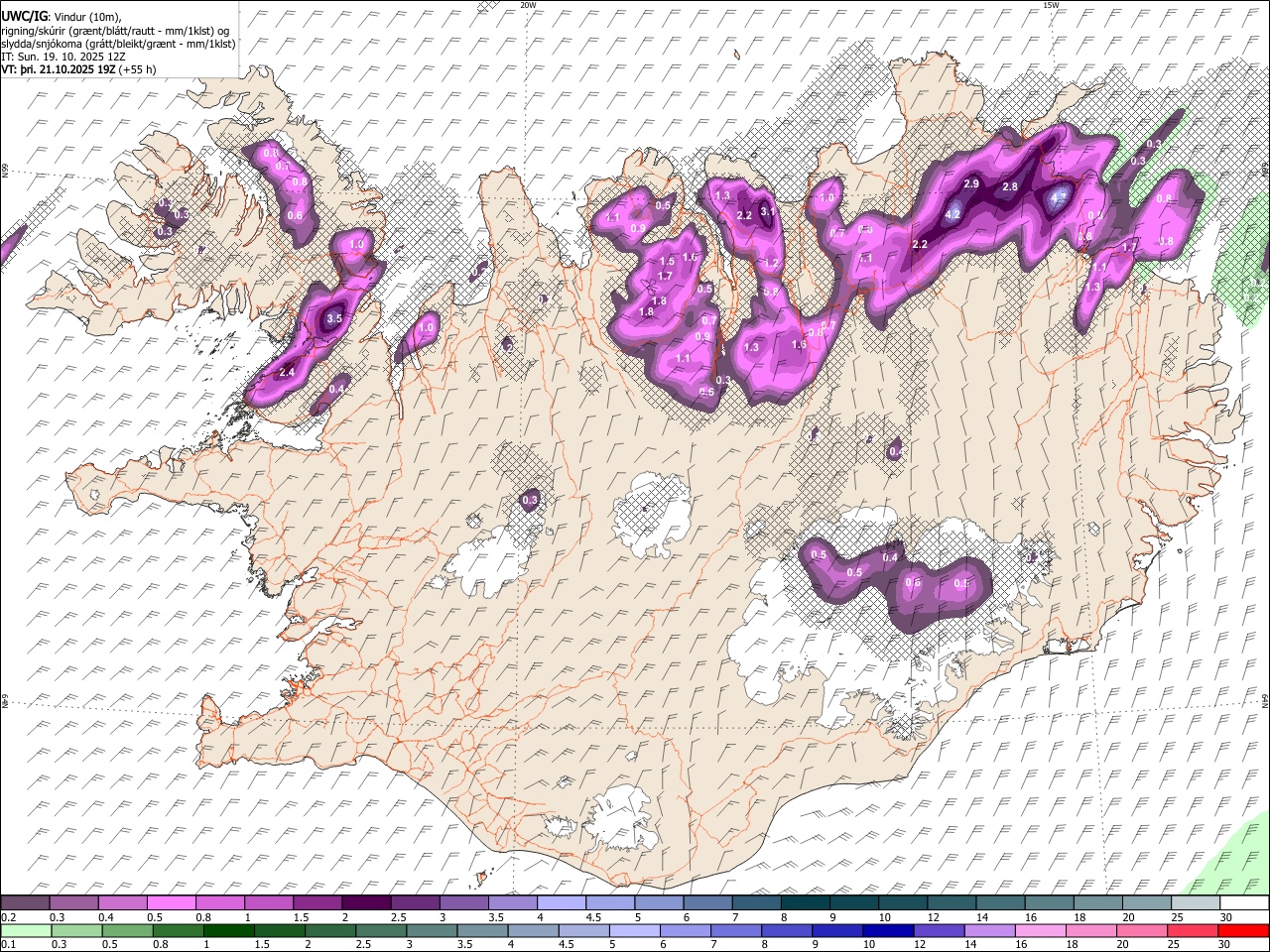Image resolution: width=1270 pixels, height=952 pixels.
Task: Pick light pink lower swatch between 16 and 18
Action: click(1041, 930)
